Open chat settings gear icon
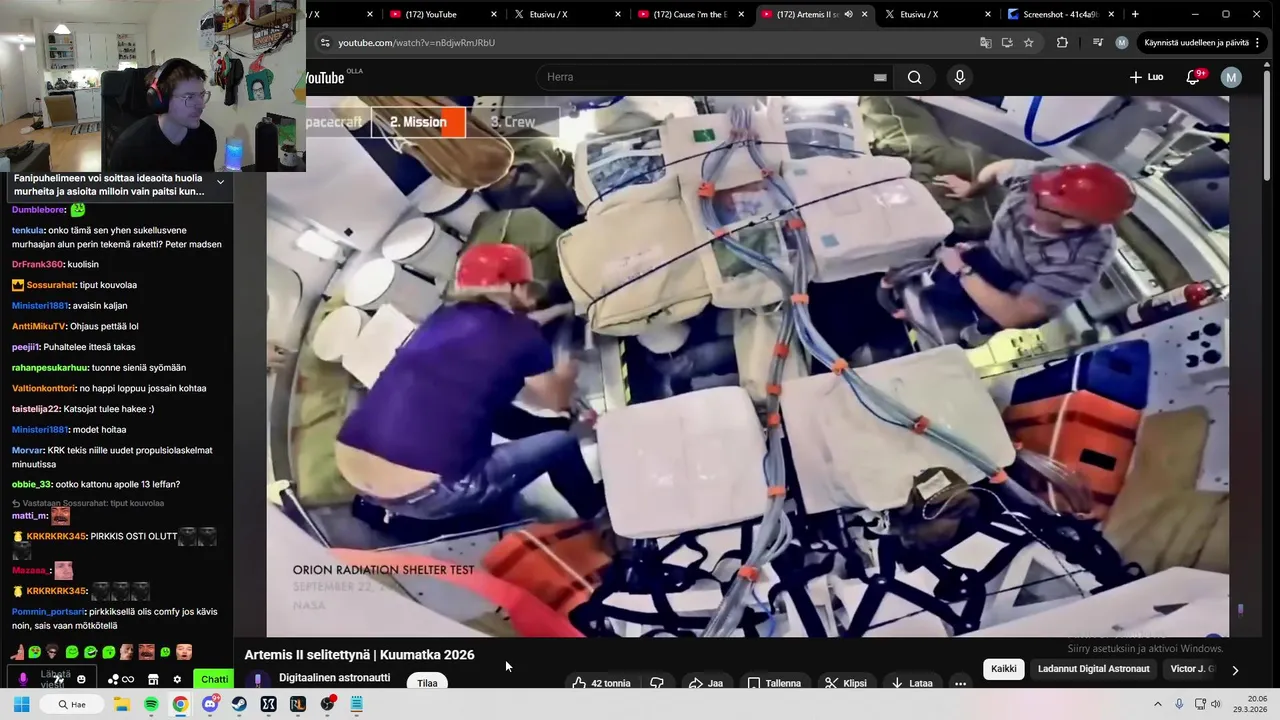Screen dimensions: 1280x720 click(177, 679)
